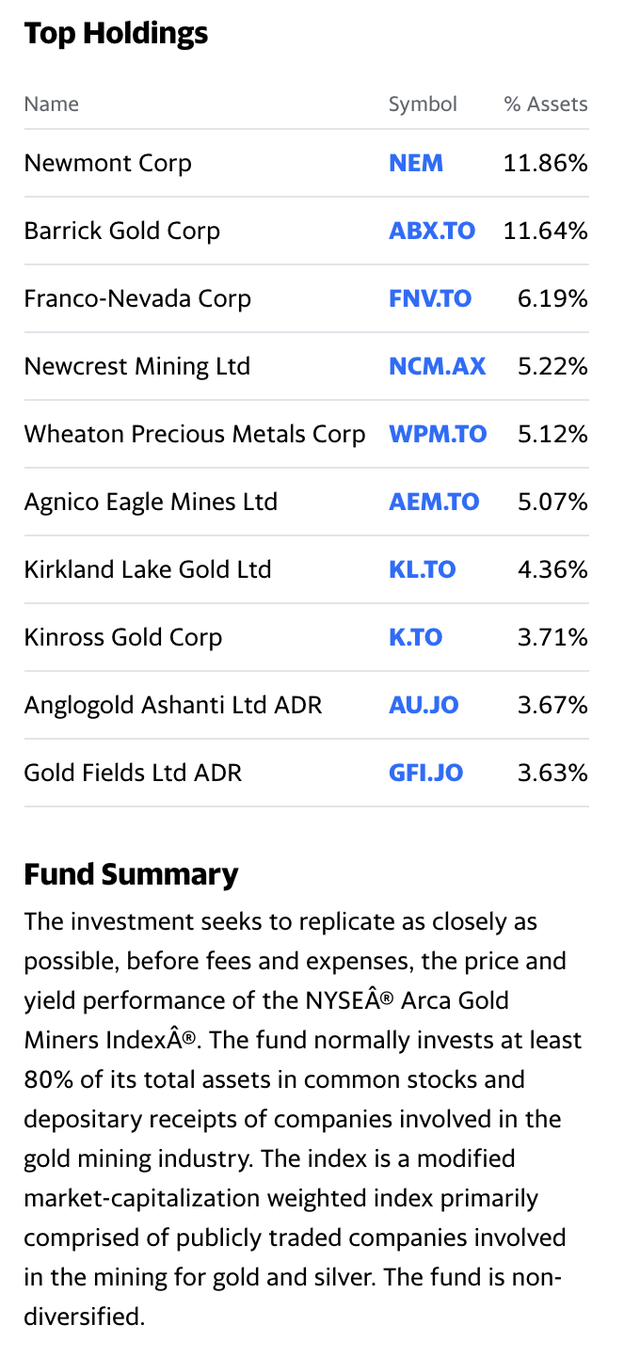Click the % Assets column header
The height and width of the screenshot is (1357, 640).
546,104
